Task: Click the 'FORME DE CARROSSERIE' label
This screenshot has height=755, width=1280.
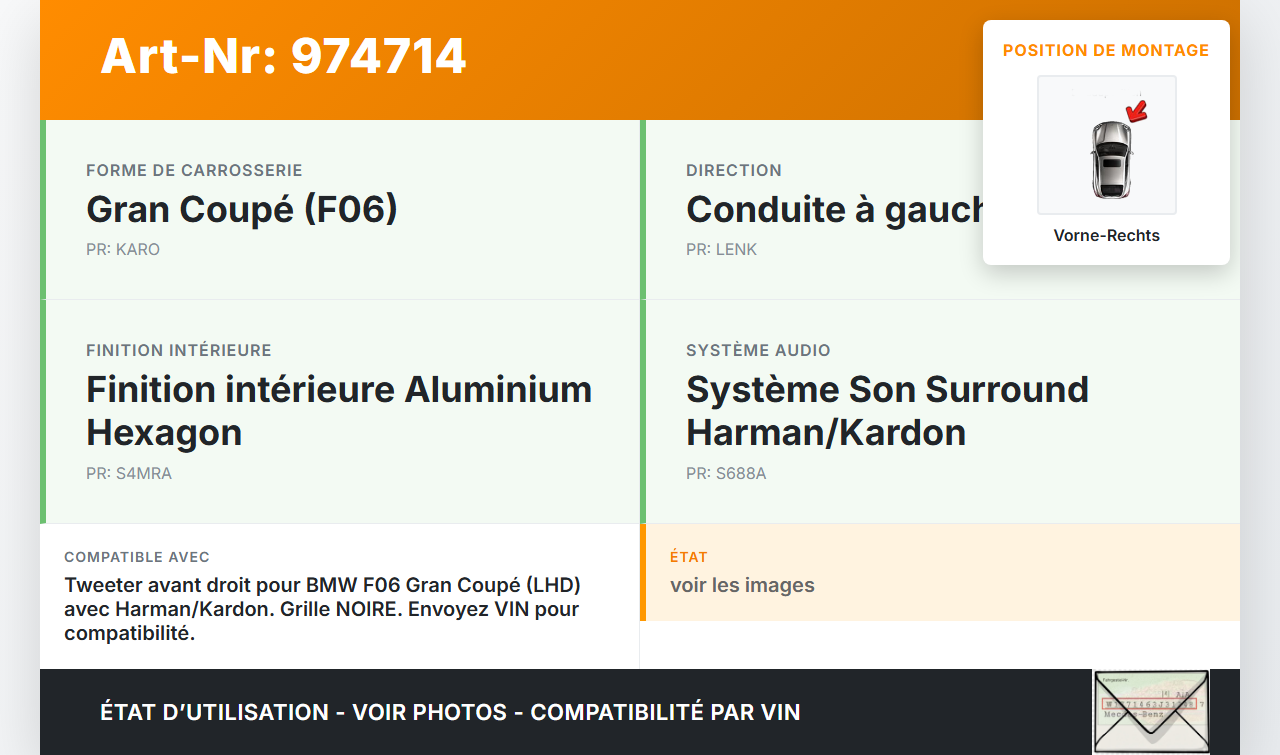Action: [194, 170]
